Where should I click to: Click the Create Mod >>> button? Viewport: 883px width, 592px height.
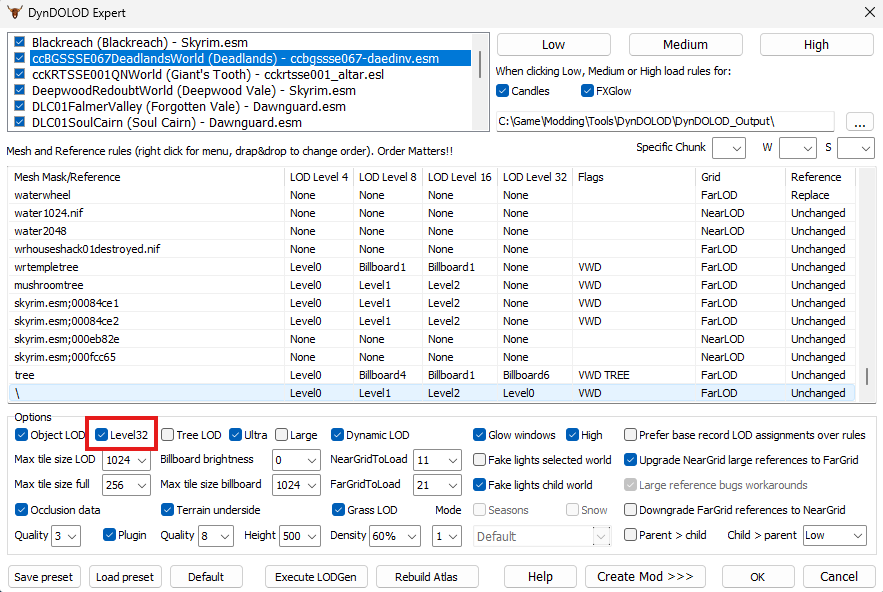tap(645, 576)
